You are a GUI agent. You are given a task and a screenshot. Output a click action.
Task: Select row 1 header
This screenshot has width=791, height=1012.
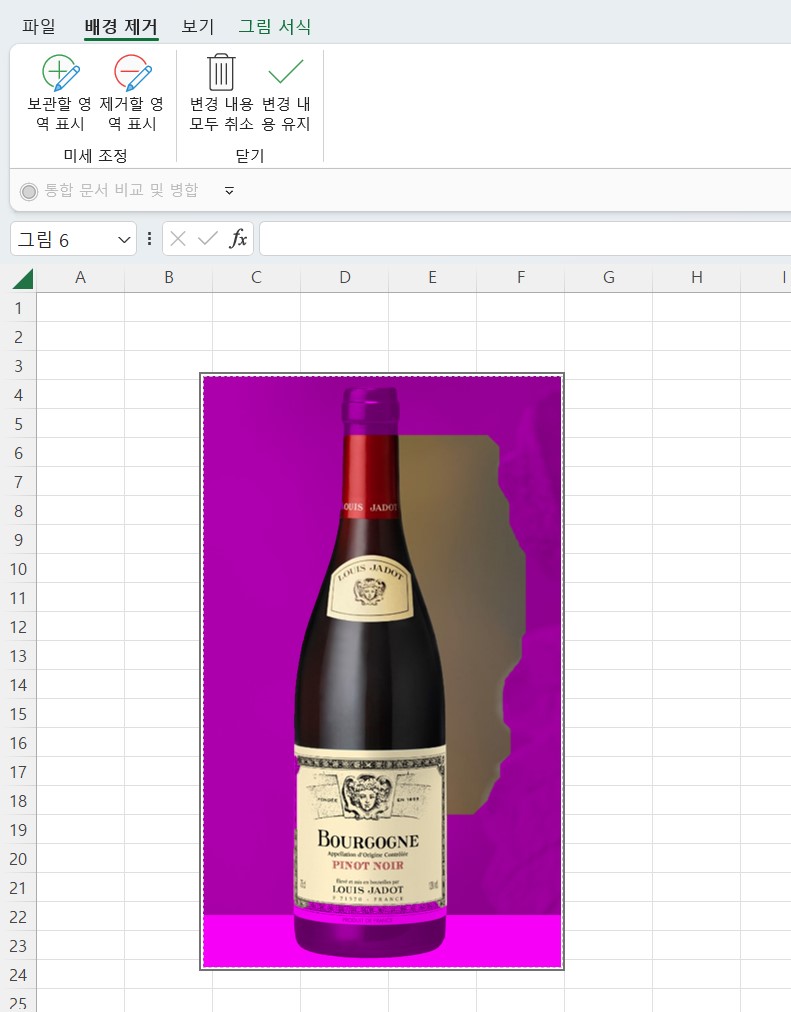[18, 308]
